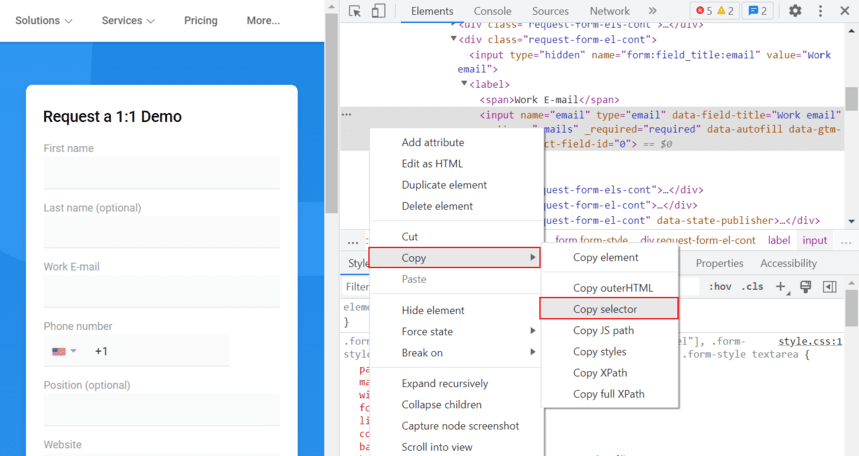
Task: Collapse the label element node
Action: click(464, 84)
